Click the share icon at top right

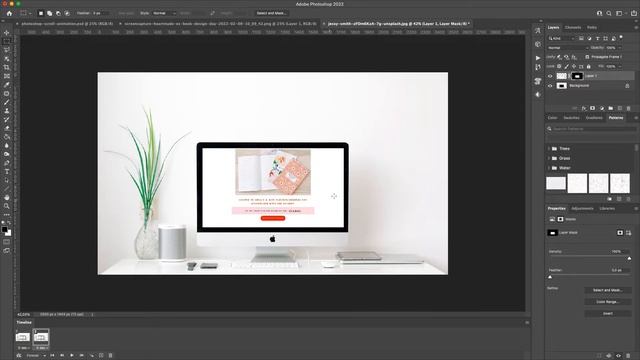(633, 13)
